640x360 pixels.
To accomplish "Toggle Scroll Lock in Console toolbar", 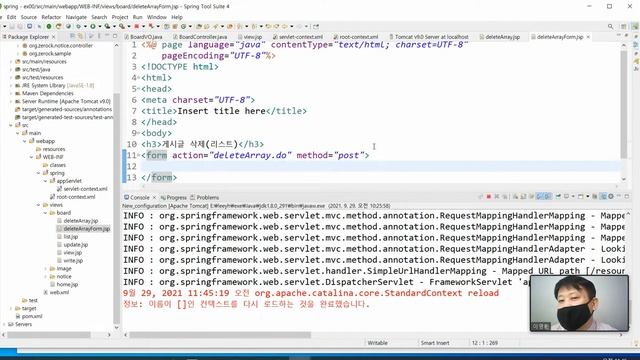I will (522, 197).
